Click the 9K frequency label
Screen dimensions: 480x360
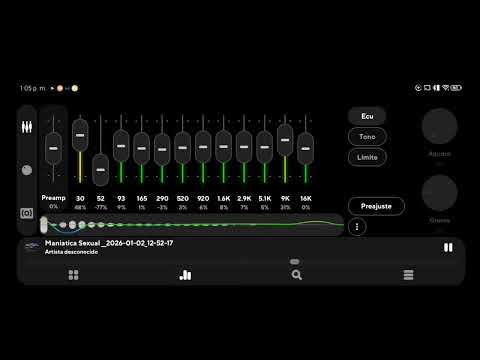(x=285, y=199)
